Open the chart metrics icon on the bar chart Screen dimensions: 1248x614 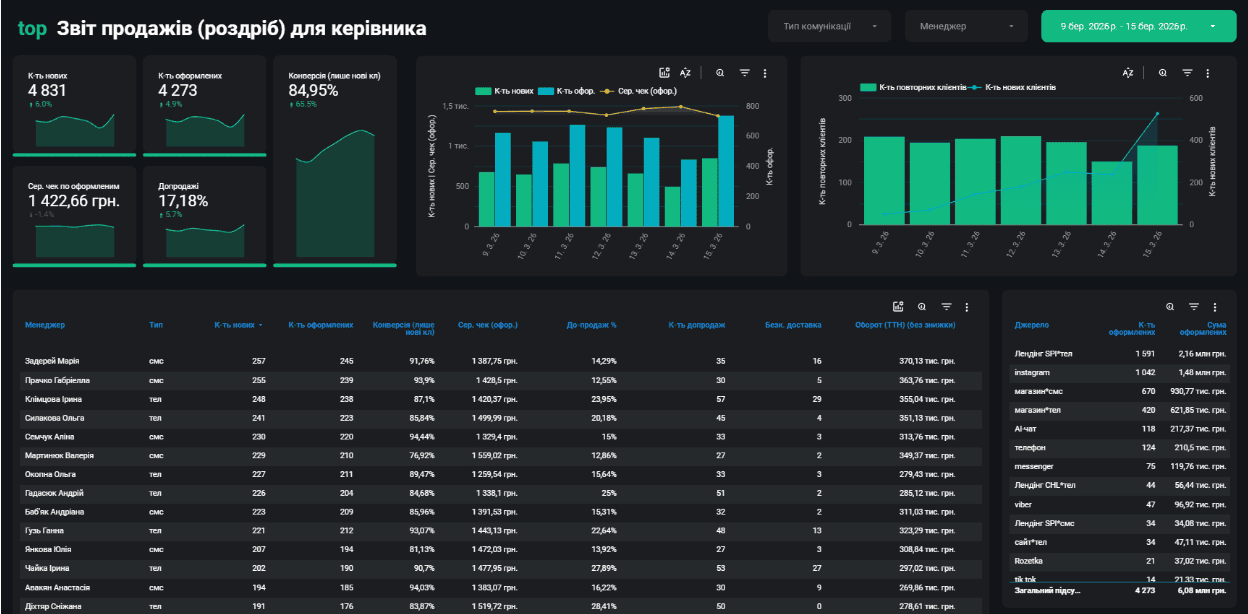click(x=664, y=73)
